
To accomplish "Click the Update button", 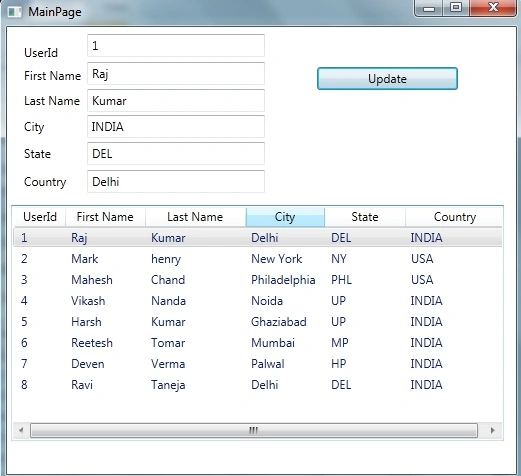I will pyautogui.click(x=387, y=79).
